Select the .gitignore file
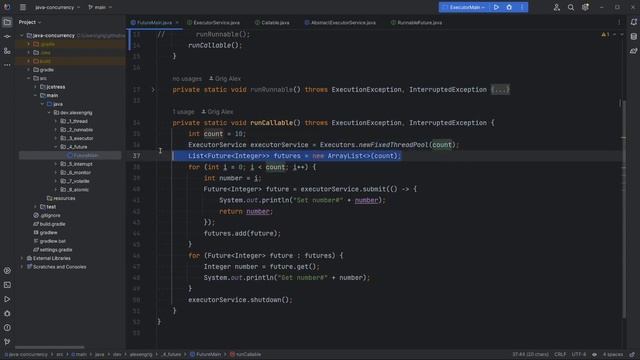640x360 pixels. [x=47, y=216]
